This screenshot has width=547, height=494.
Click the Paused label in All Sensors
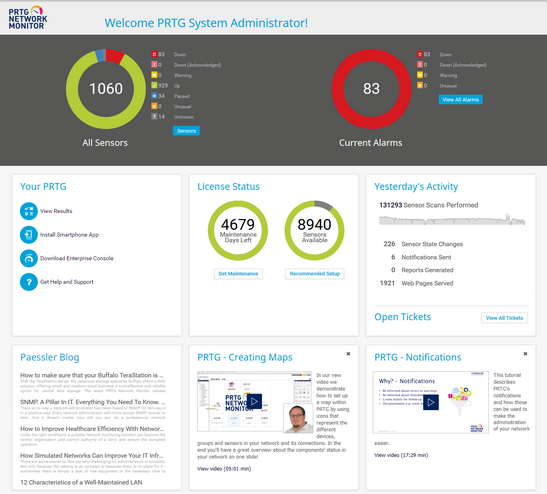[x=182, y=96]
